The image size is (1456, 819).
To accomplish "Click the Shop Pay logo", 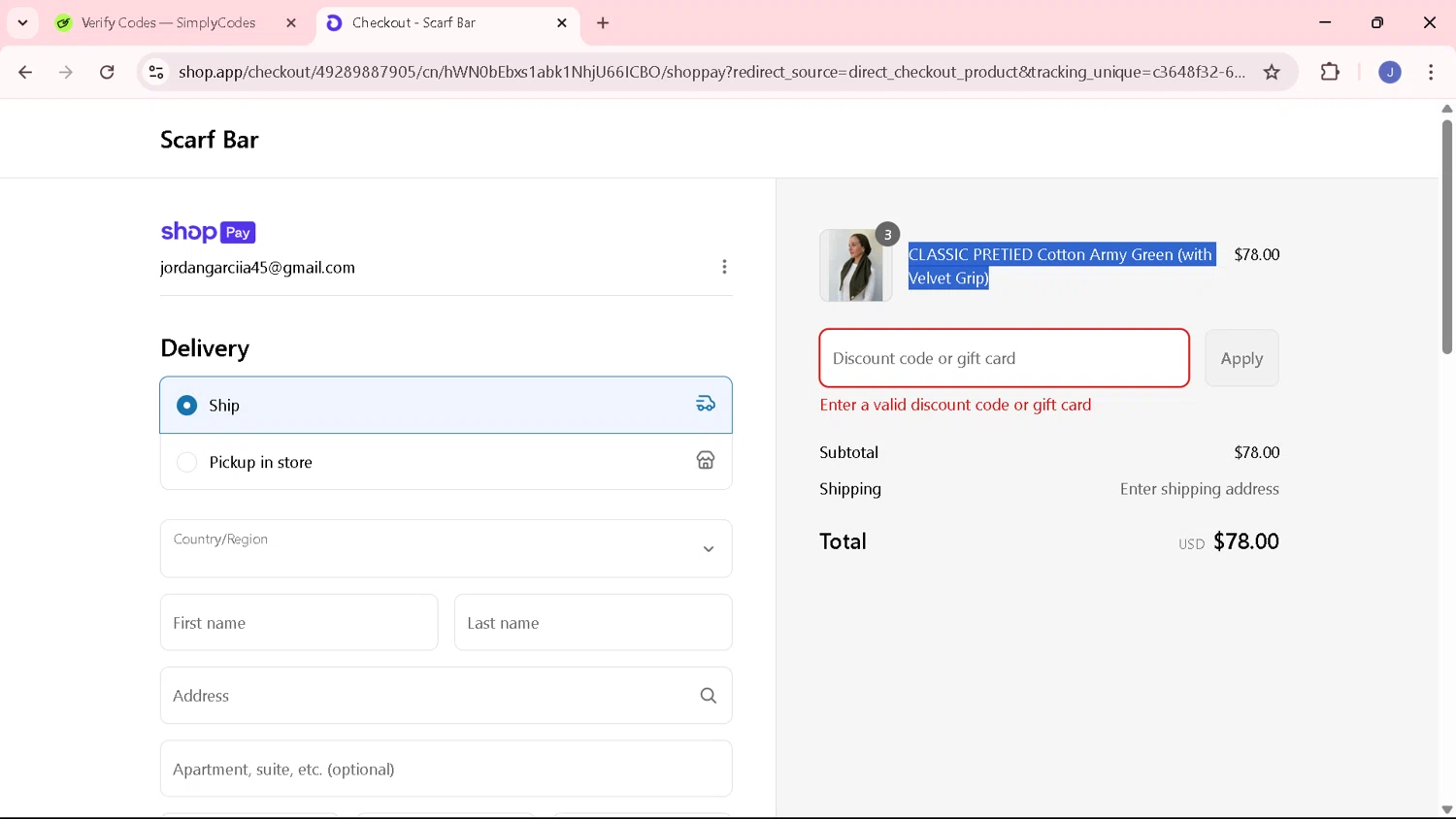I will 208,232.
